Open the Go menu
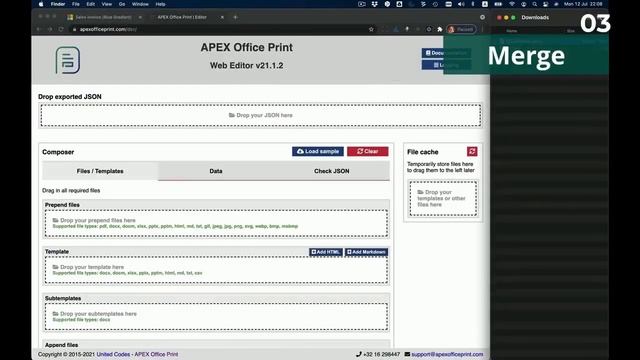 122,4
